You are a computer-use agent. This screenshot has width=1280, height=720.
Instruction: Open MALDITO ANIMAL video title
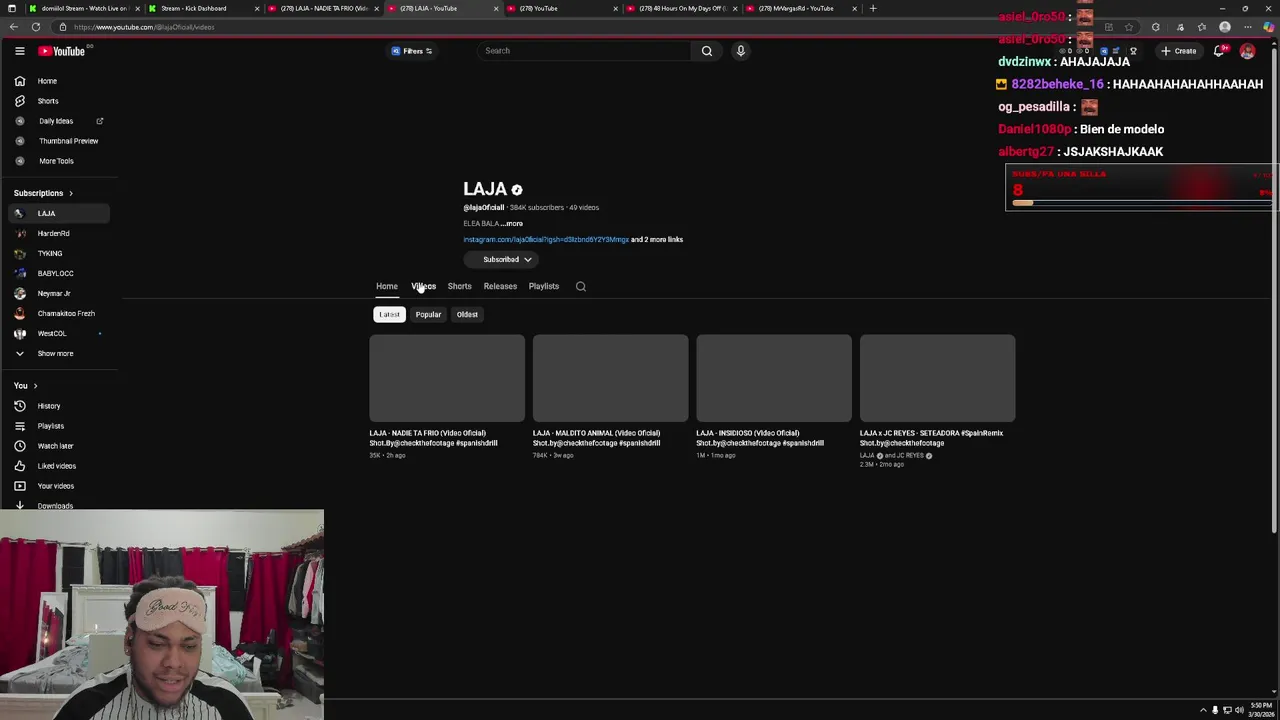pyautogui.click(x=596, y=438)
